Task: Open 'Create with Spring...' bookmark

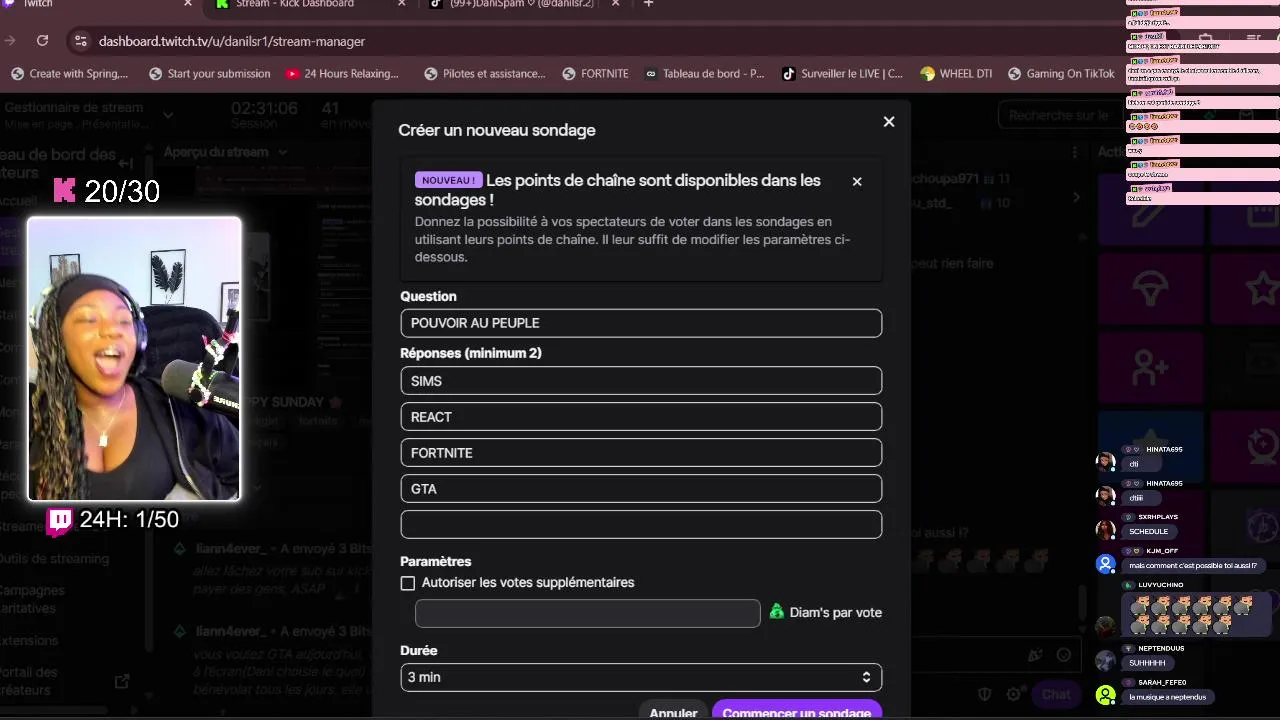Action: click(x=69, y=73)
